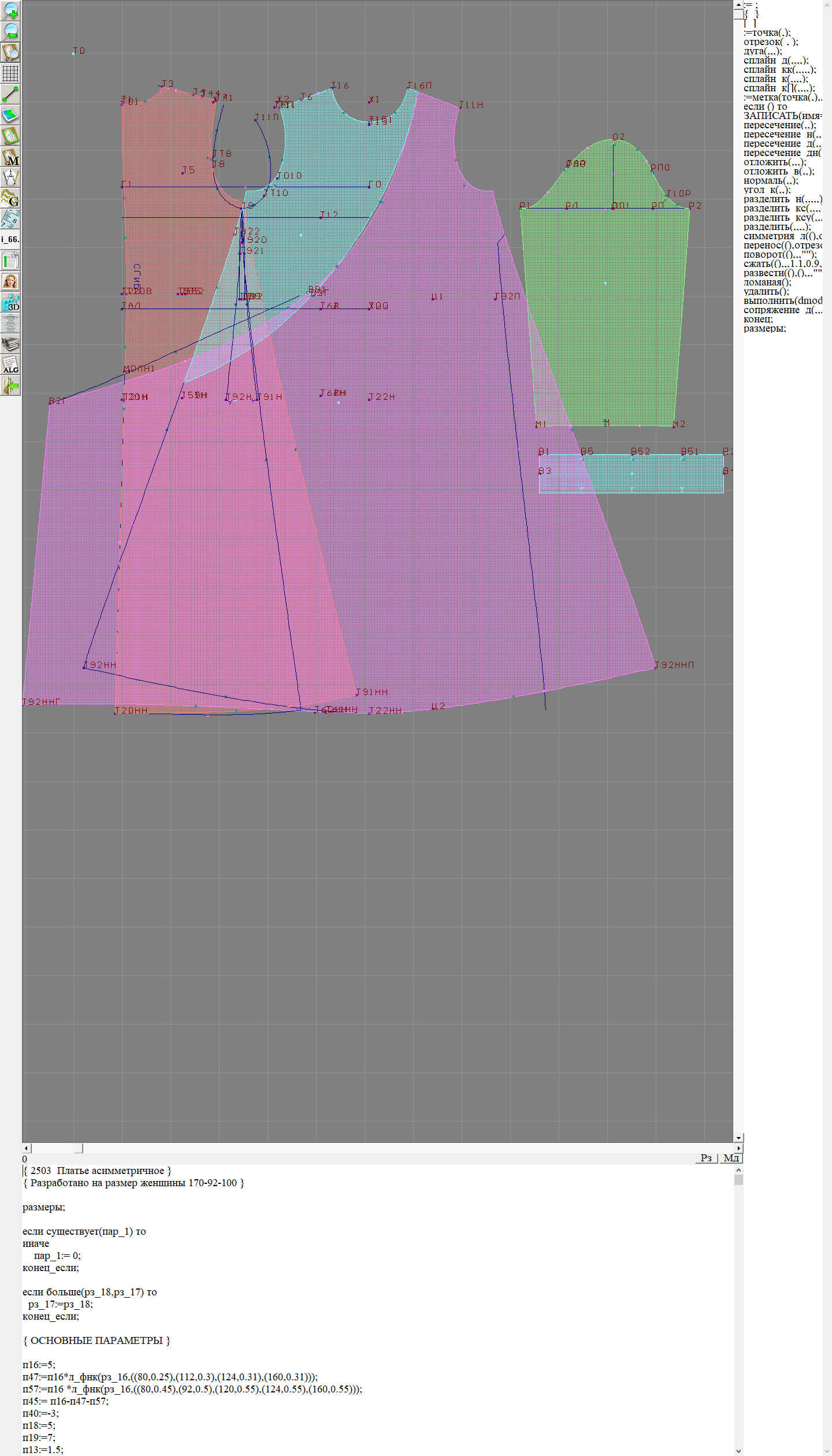Click in the code line 'п16:=5;'
Image resolution: width=832 pixels, height=1456 pixels.
point(39,1365)
